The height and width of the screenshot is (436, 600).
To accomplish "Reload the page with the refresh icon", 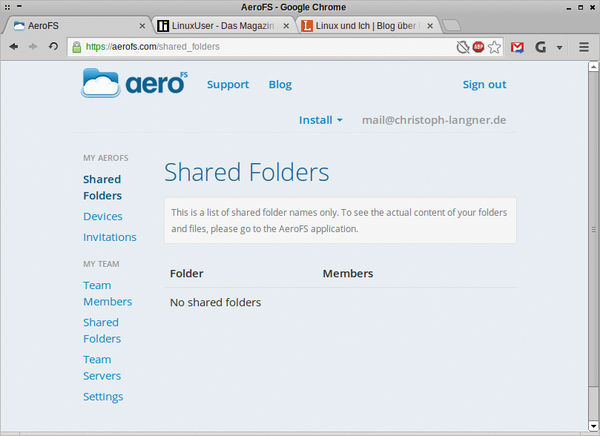I will pyautogui.click(x=54, y=47).
